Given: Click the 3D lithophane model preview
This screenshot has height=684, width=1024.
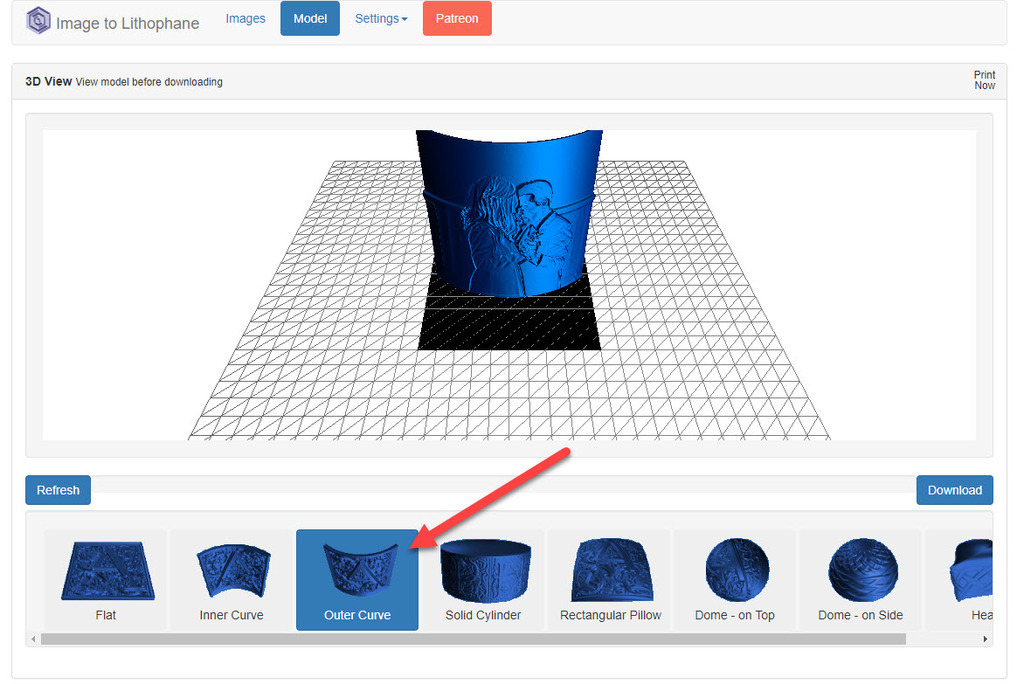Looking at the screenshot, I should click(510, 215).
